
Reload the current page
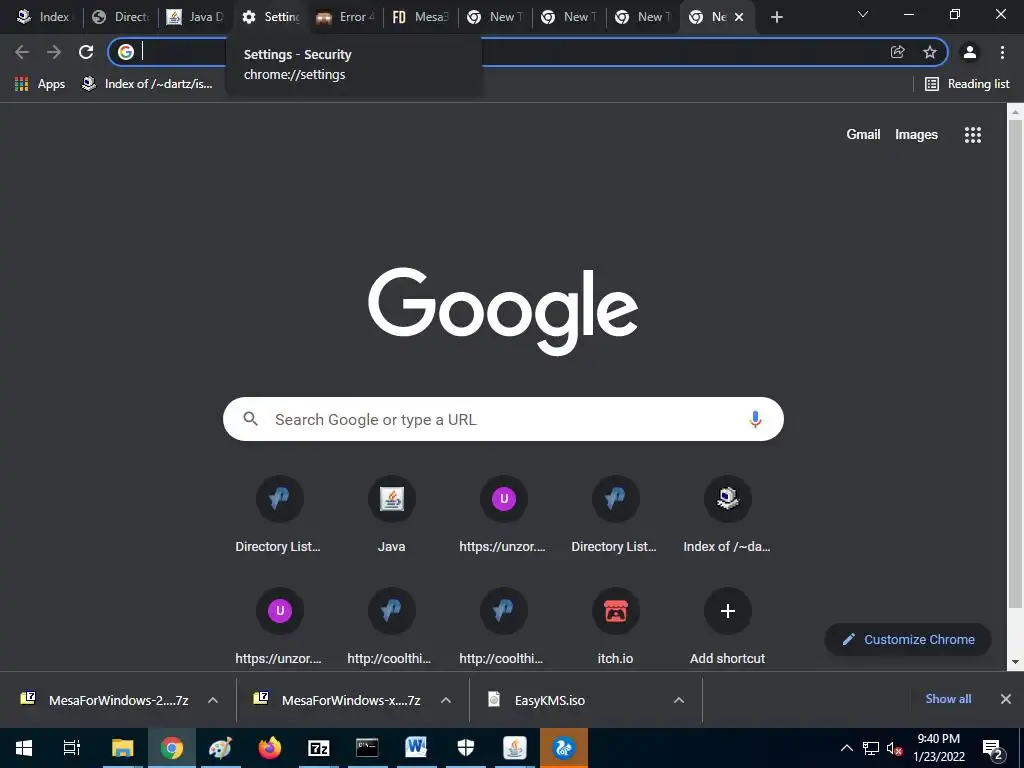[86, 52]
